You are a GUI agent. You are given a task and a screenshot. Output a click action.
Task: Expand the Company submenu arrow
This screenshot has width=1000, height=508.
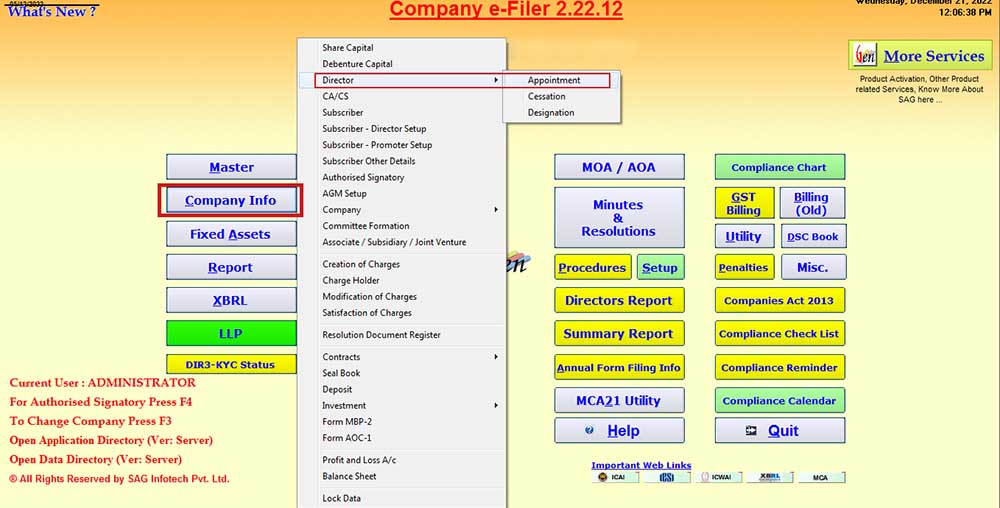click(496, 210)
